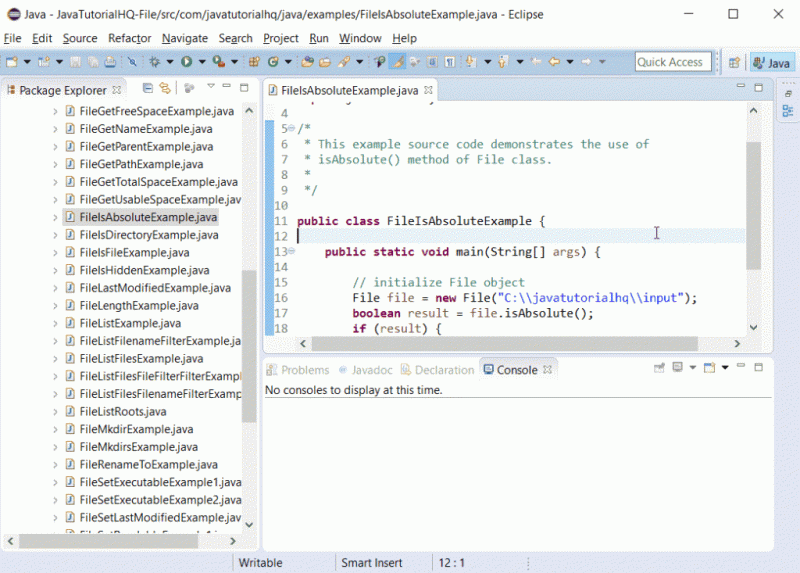Click the Search flashlight toolbar icon
This screenshot has width=800, height=573.
[344, 62]
